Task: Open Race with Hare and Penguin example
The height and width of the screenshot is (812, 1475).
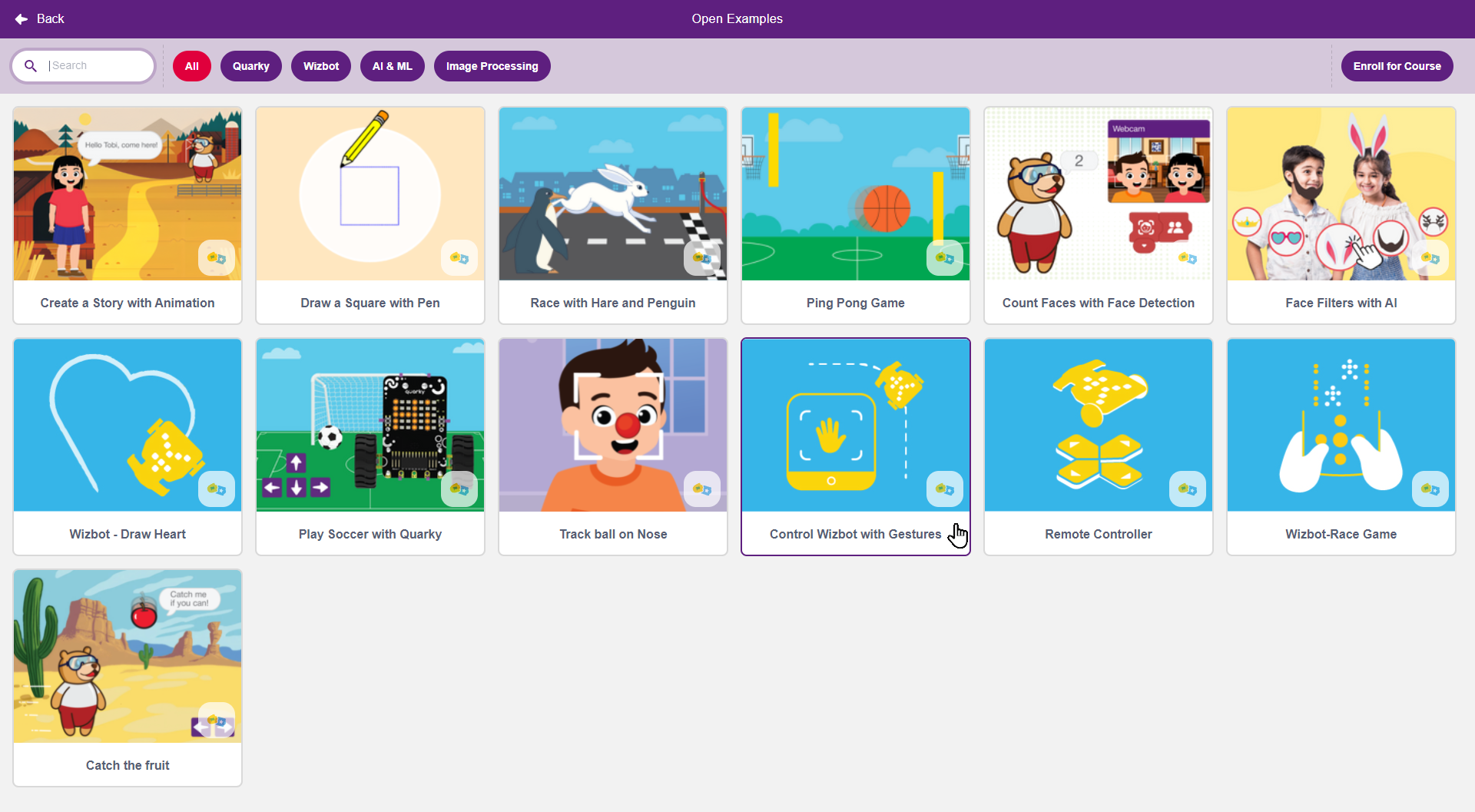Action: pos(613,215)
